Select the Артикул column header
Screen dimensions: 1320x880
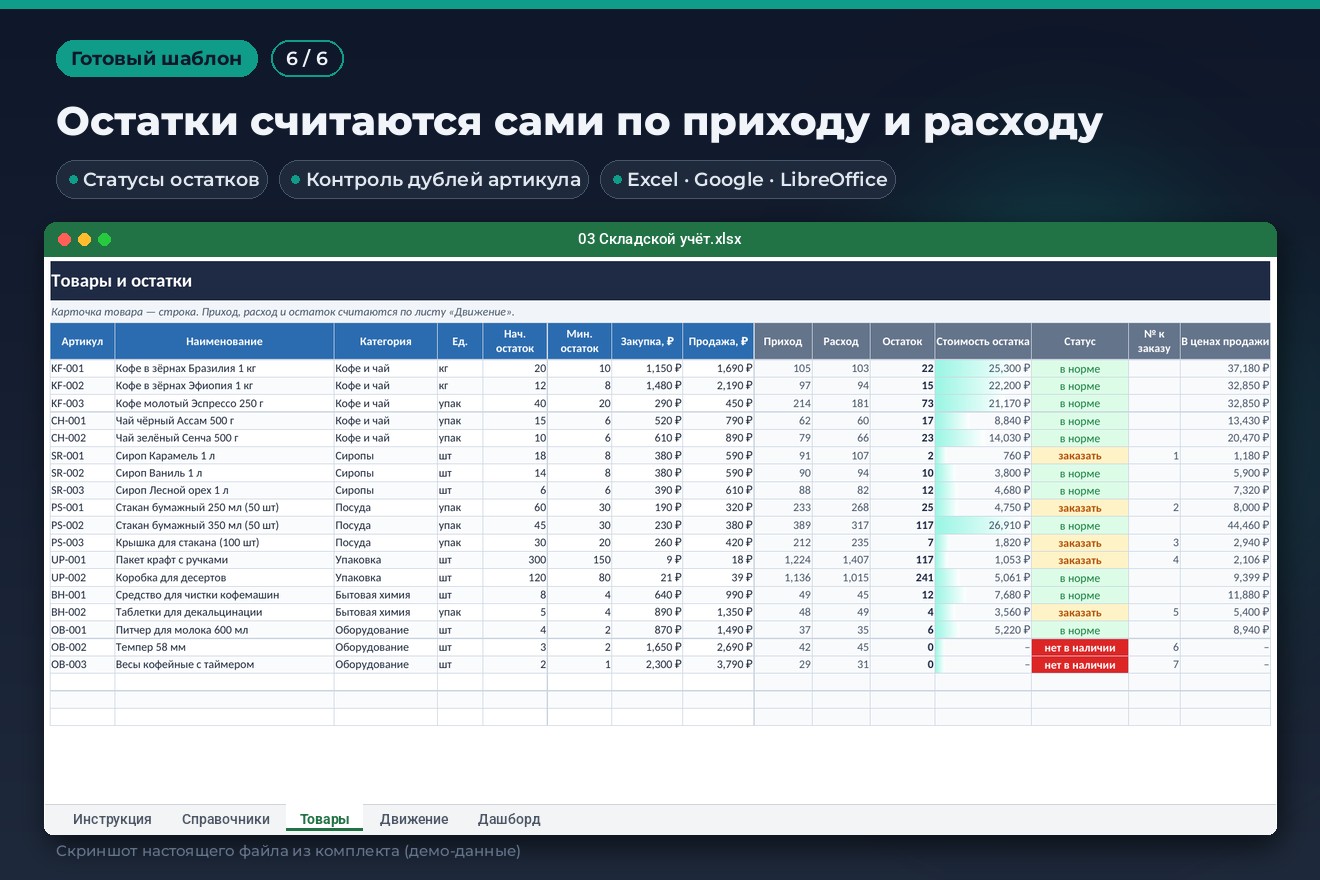pos(82,341)
